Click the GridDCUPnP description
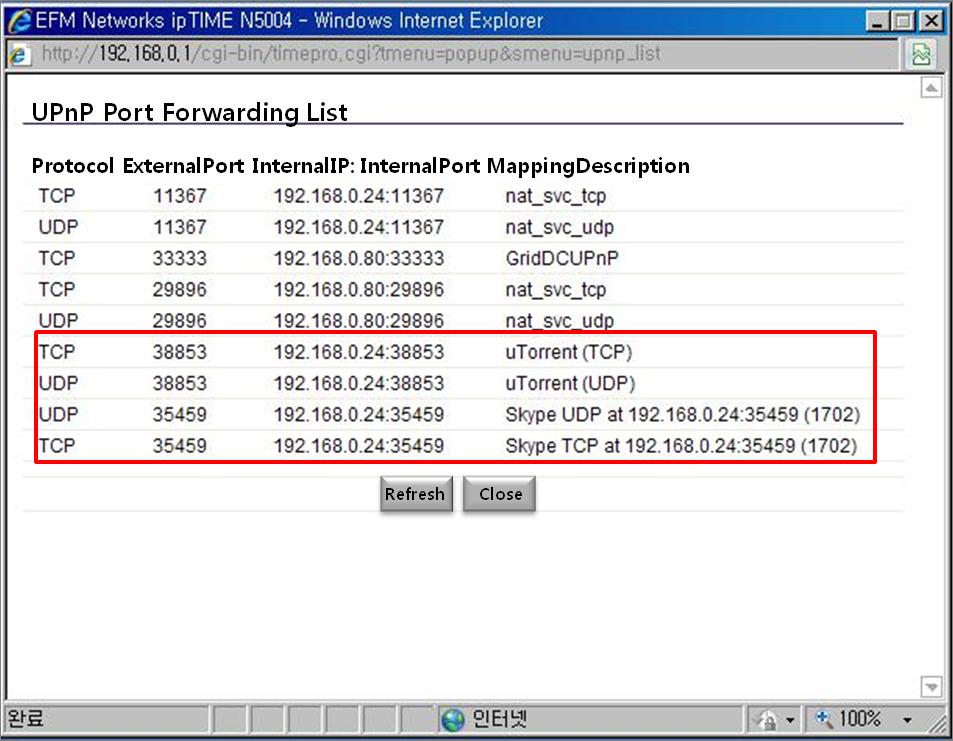The height and width of the screenshot is (741, 953). [x=562, y=258]
